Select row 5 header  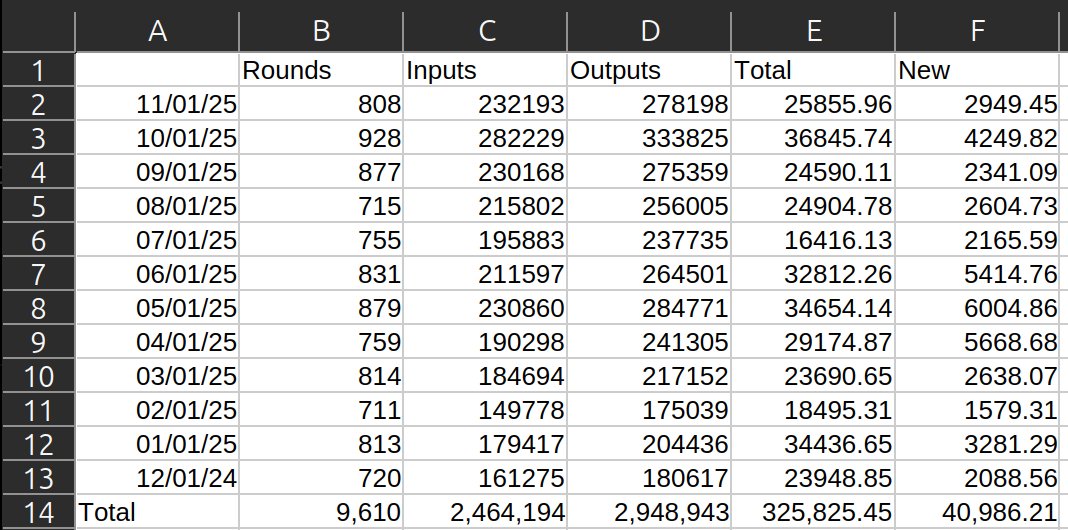point(38,206)
